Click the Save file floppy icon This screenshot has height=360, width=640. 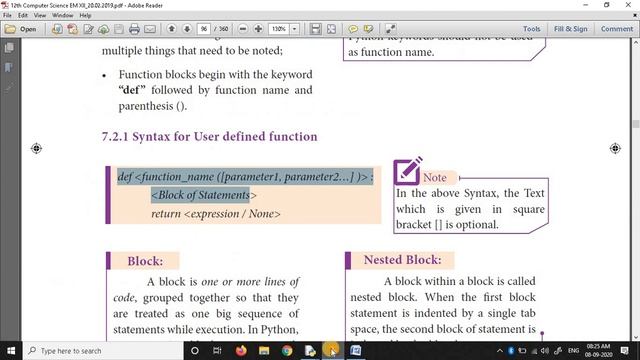tap(119, 29)
